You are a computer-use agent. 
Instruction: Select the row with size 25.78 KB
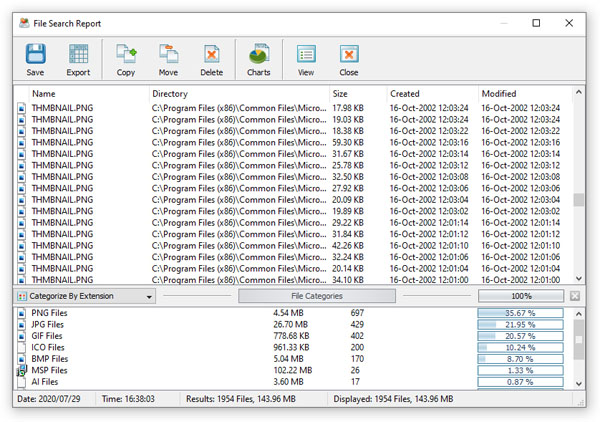(294, 166)
